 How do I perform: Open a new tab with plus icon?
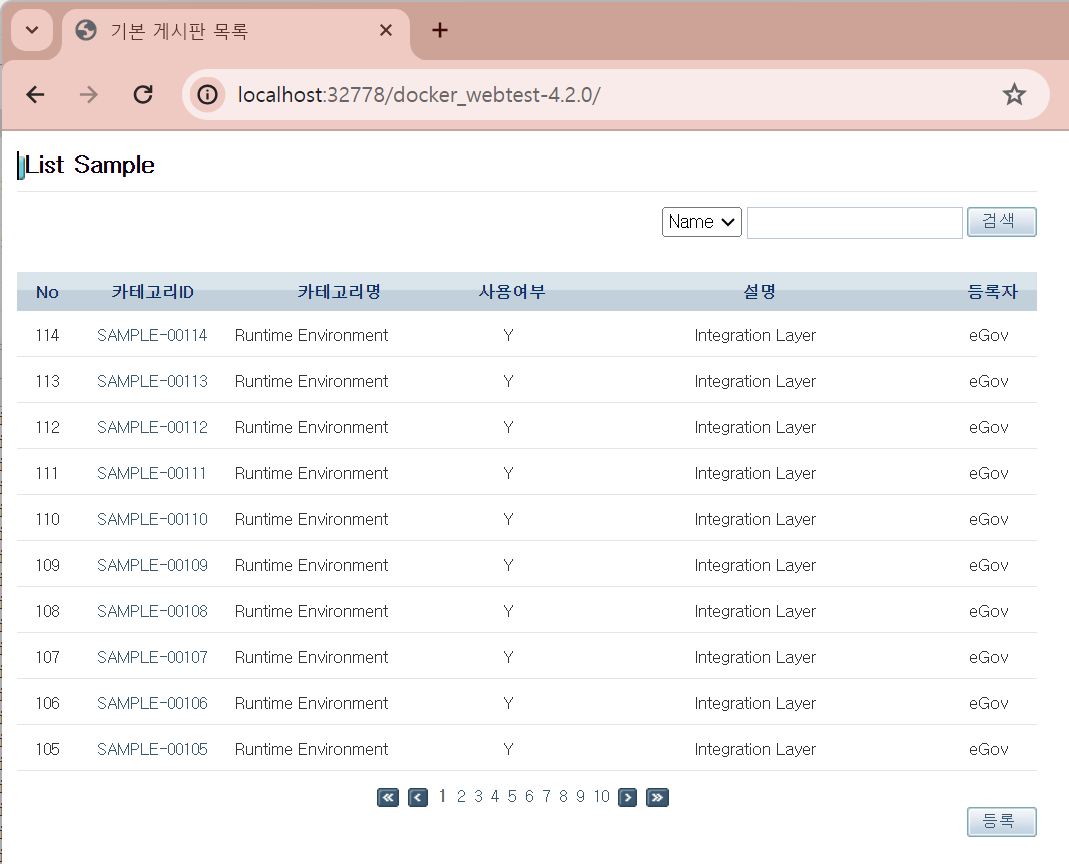(440, 31)
